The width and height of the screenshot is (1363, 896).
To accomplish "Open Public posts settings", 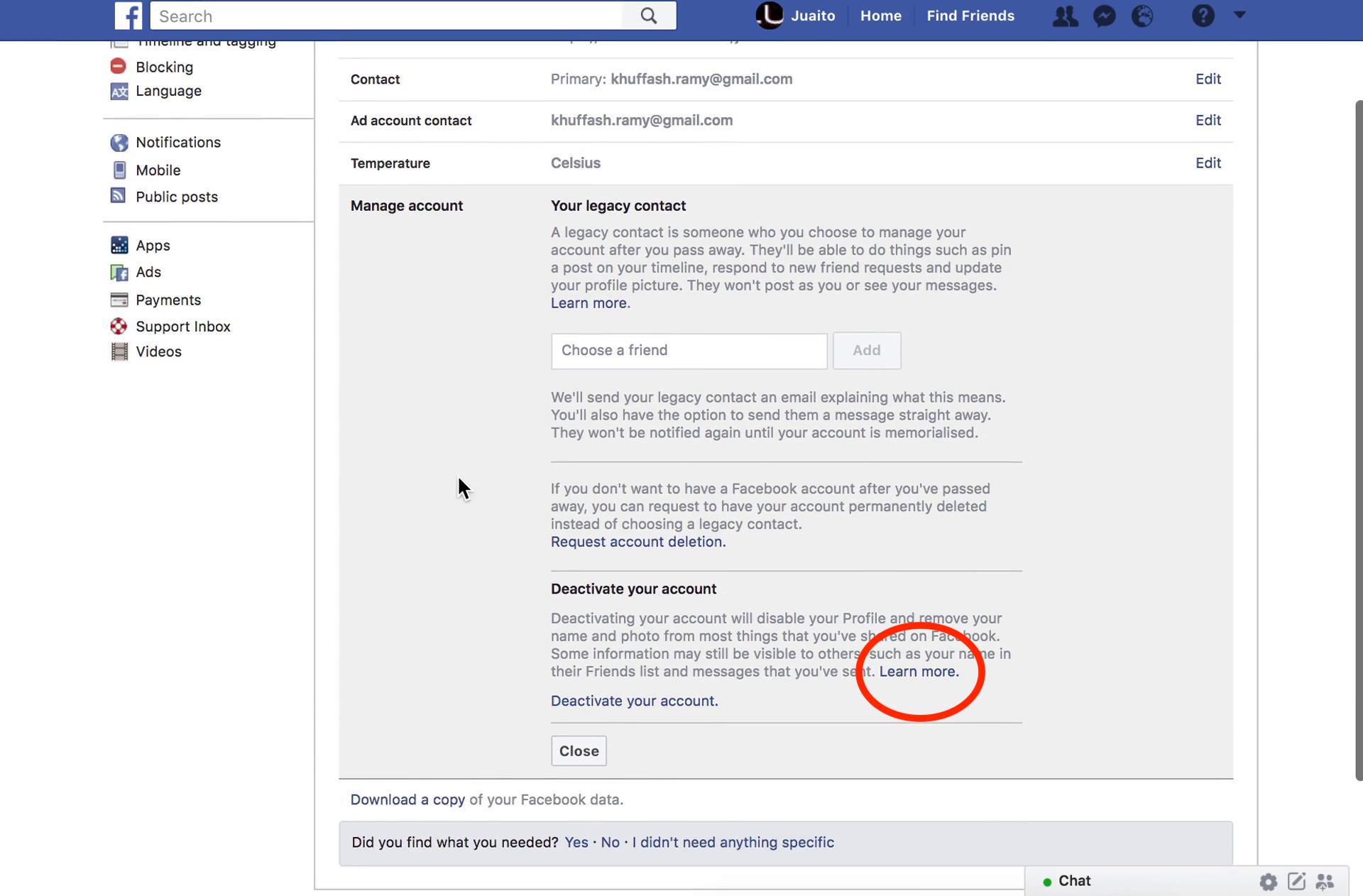I will tap(177, 197).
